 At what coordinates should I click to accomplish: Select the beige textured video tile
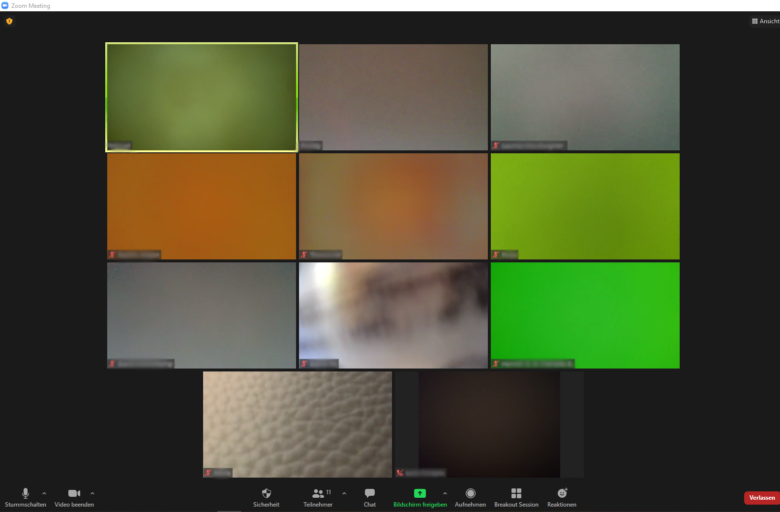click(x=297, y=424)
